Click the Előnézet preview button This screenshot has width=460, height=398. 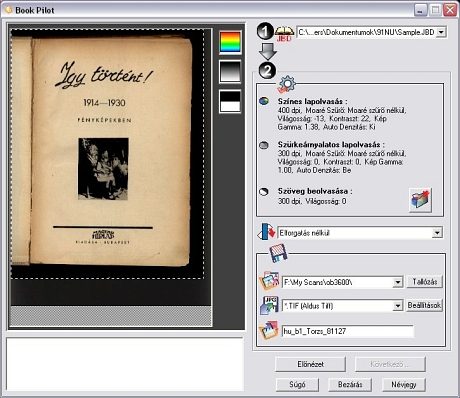pyautogui.click(x=310, y=364)
